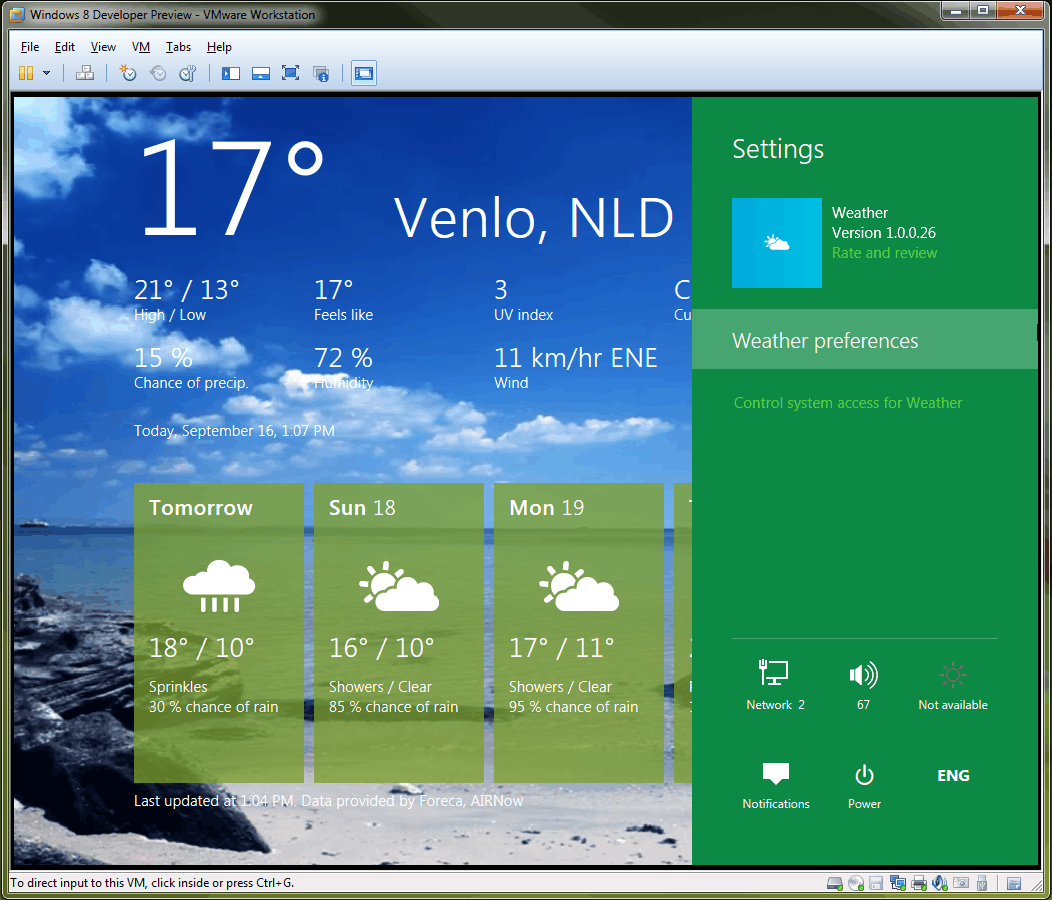This screenshot has height=900, width=1052.
Task: Open the Notifications icon
Action: (x=776, y=785)
